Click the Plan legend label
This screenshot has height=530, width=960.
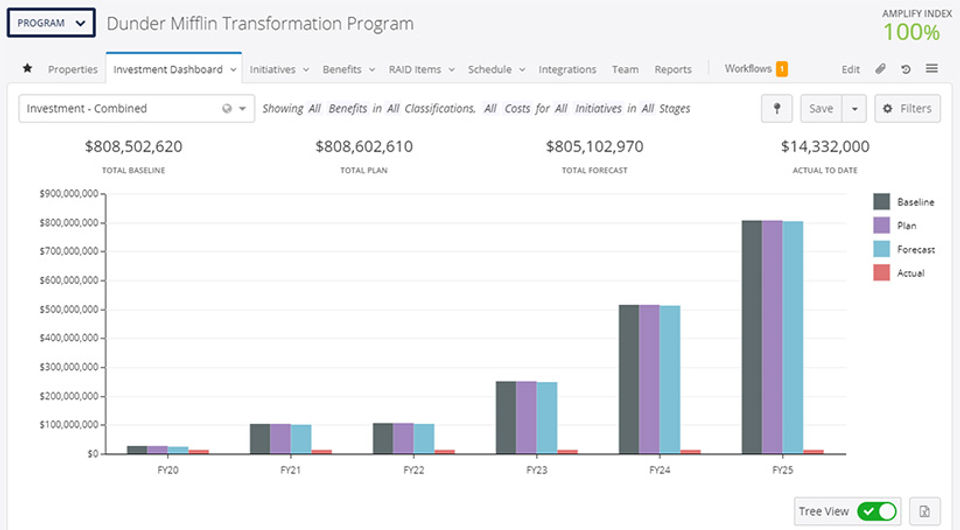coord(906,226)
